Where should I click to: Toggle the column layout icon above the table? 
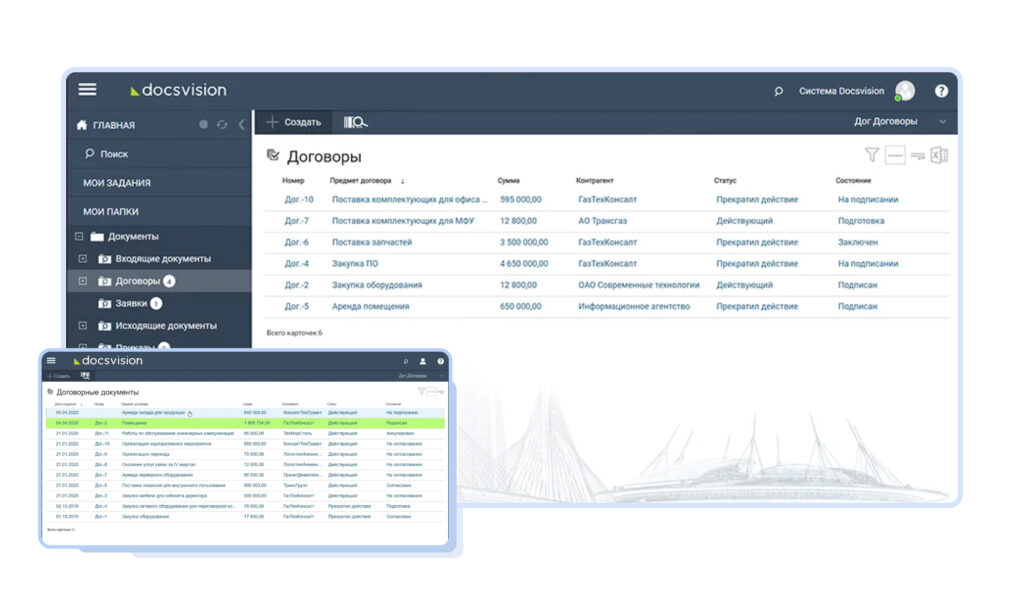895,157
